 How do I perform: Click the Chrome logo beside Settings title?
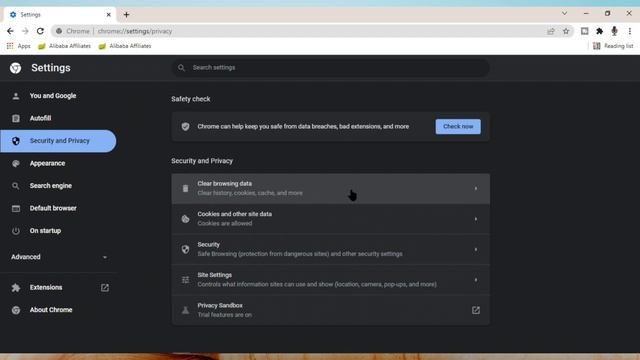click(x=16, y=68)
